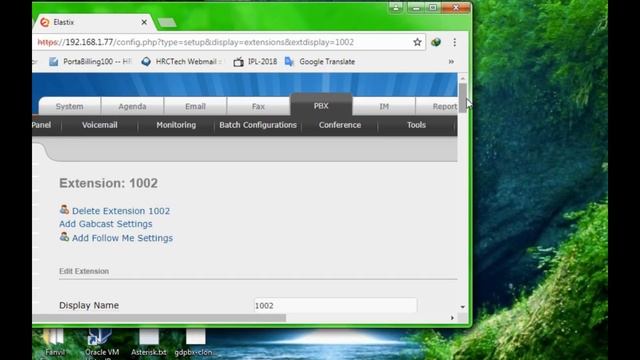This screenshot has width=640, height=360.
Task: Open the Tools submenu
Action: pyautogui.click(x=416, y=125)
